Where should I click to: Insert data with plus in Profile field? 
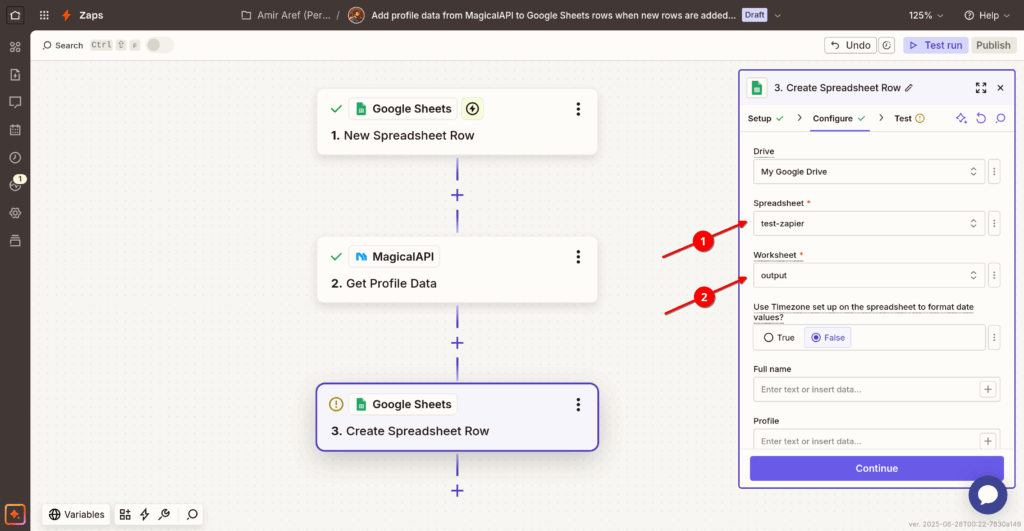point(987,441)
